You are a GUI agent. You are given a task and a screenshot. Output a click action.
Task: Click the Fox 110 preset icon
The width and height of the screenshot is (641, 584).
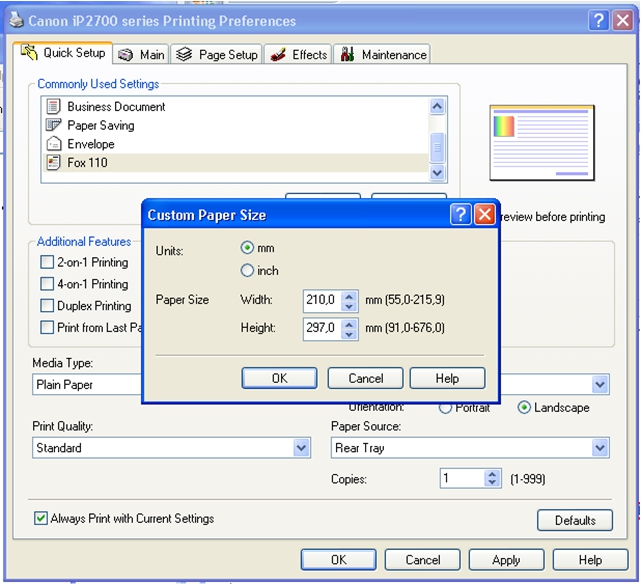54,162
